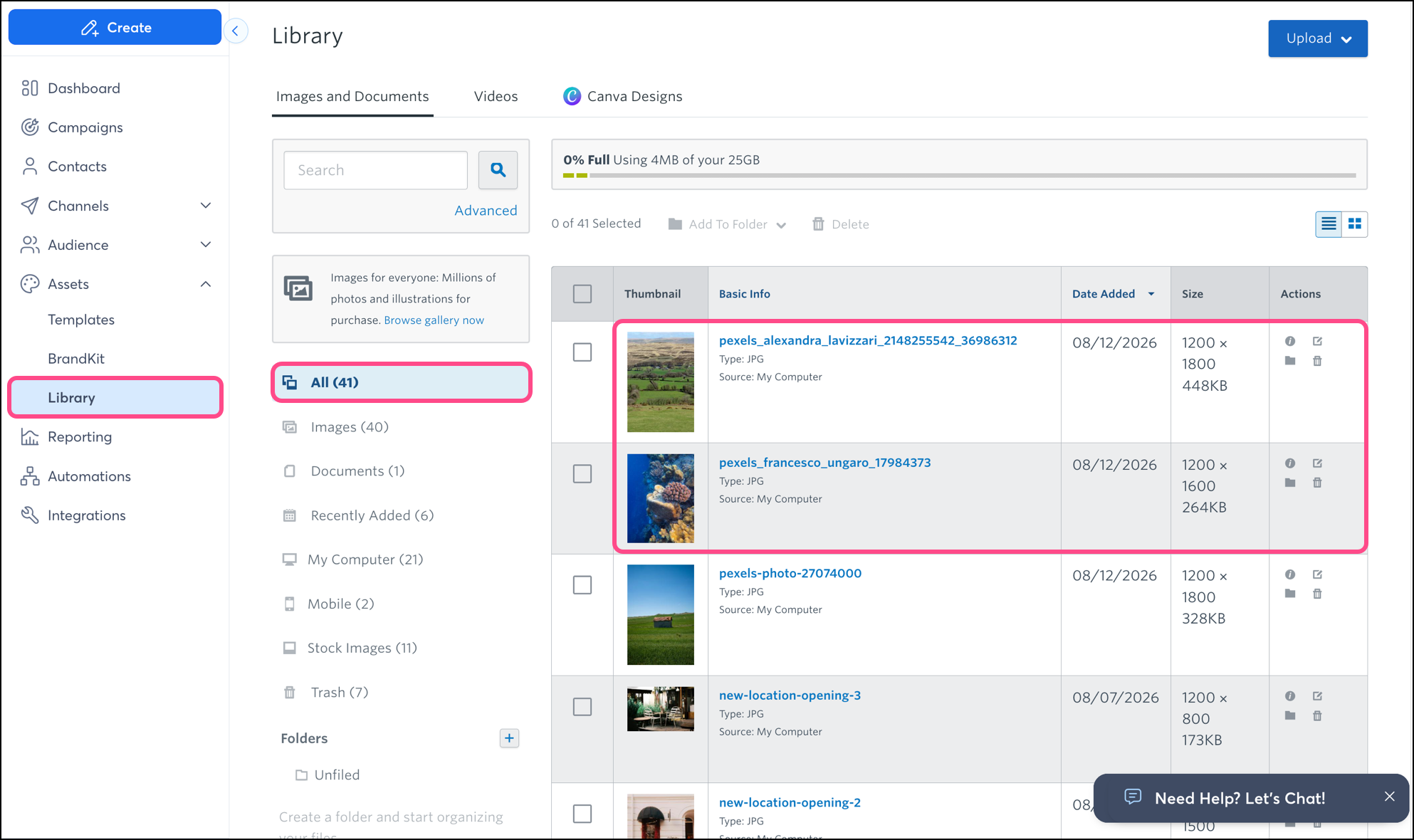Add a new folder with plus icon
This screenshot has height=840, width=1414.
point(509,738)
